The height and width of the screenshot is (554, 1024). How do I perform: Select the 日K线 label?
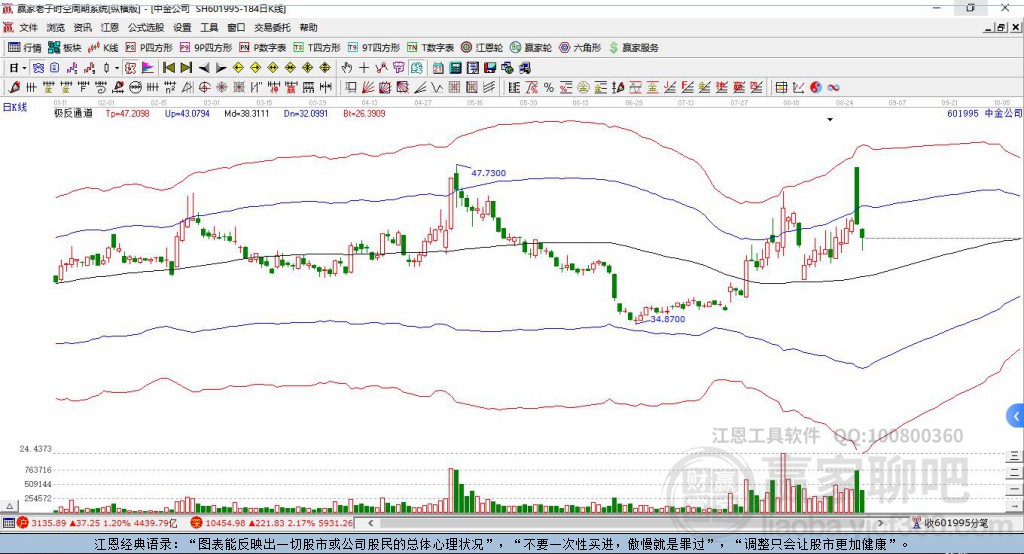click(15, 107)
